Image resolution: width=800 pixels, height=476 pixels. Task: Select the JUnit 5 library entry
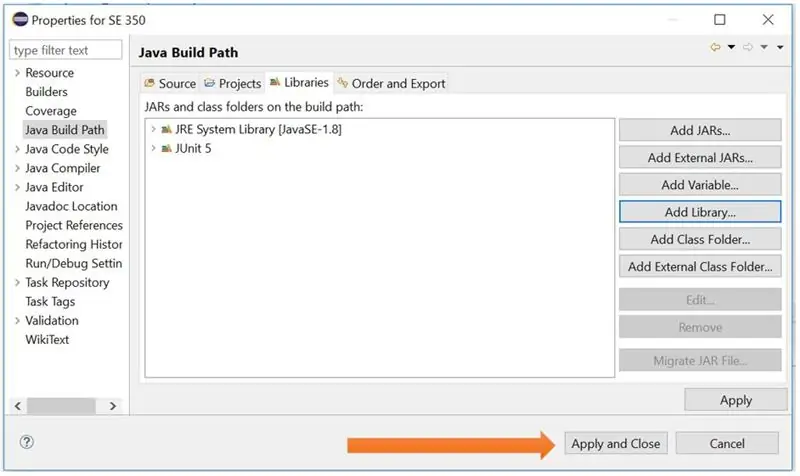[x=193, y=148]
